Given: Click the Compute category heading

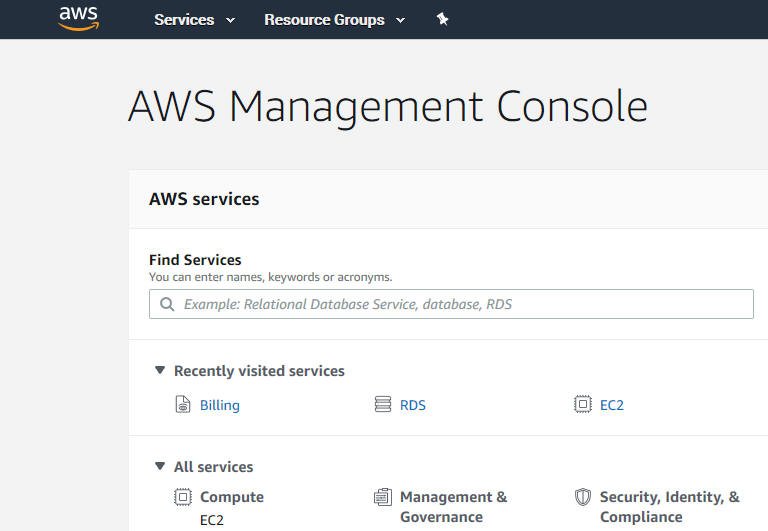Looking at the screenshot, I should (232, 497).
